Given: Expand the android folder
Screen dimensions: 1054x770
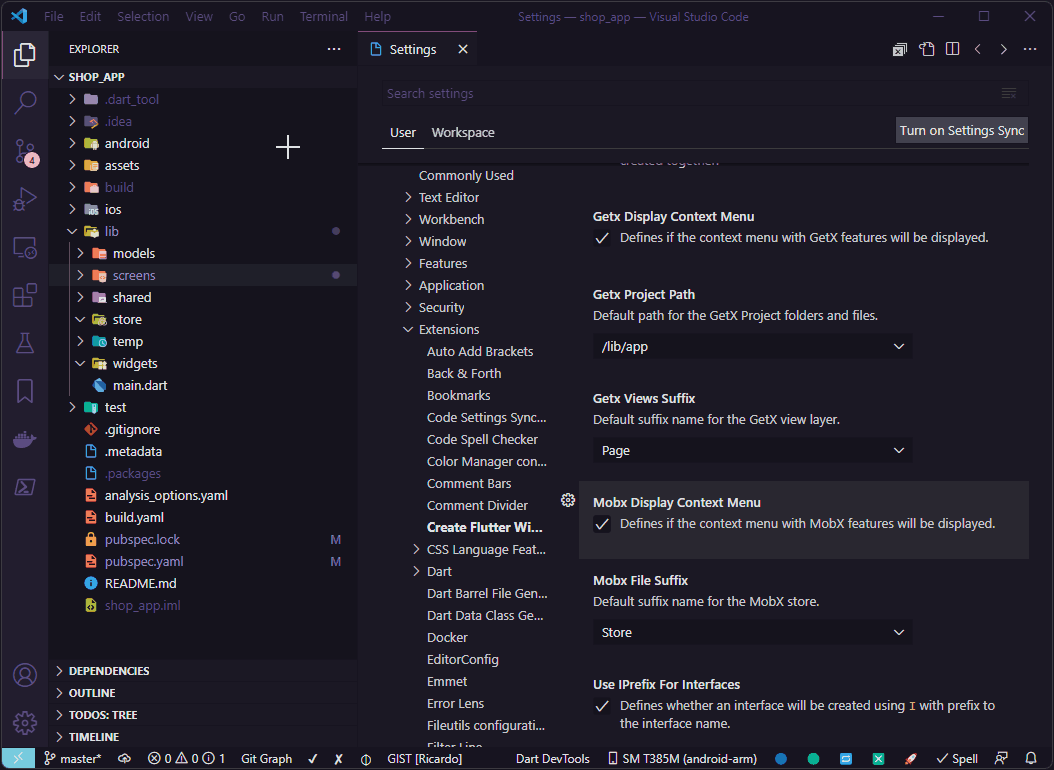Looking at the screenshot, I should (73, 143).
